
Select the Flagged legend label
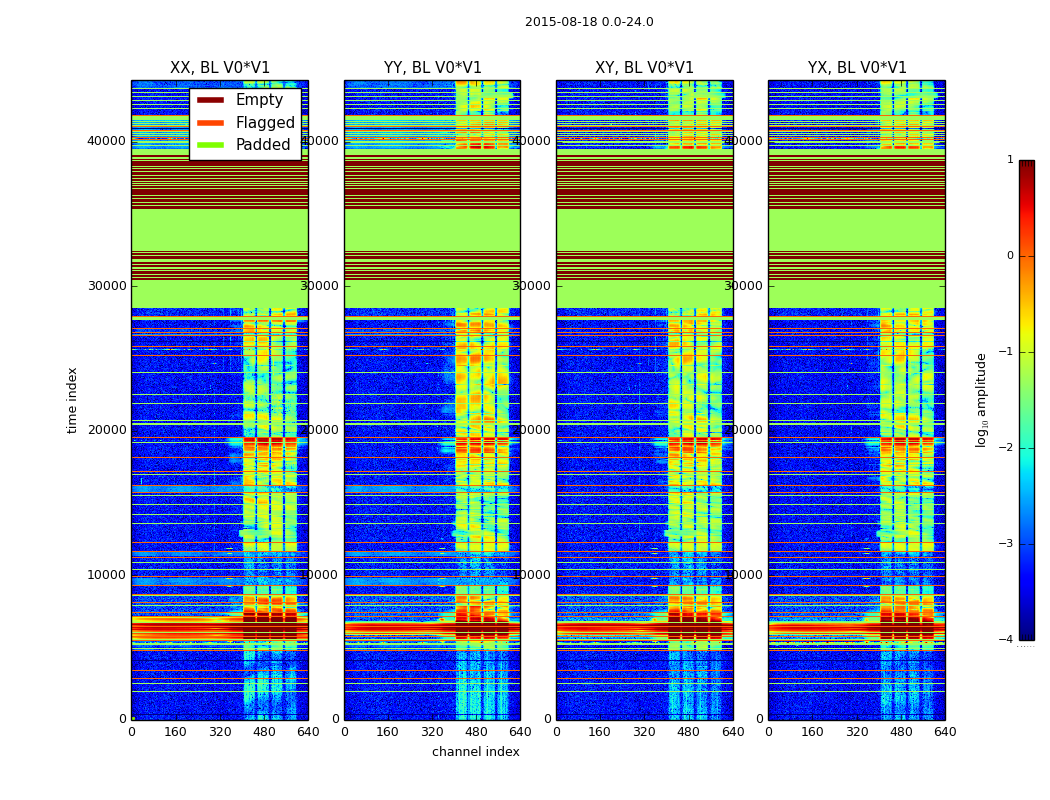tap(265, 123)
